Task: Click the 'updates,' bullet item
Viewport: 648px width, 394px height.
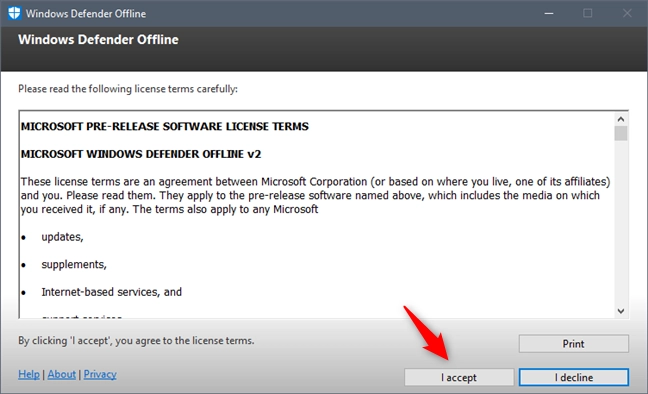Action: pos(62,237)
